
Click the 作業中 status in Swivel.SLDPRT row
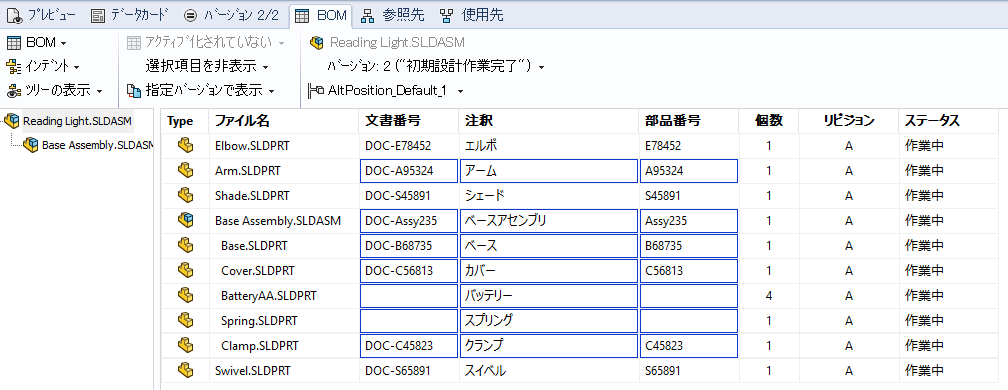pyautogui.click(x=924, y=371)
